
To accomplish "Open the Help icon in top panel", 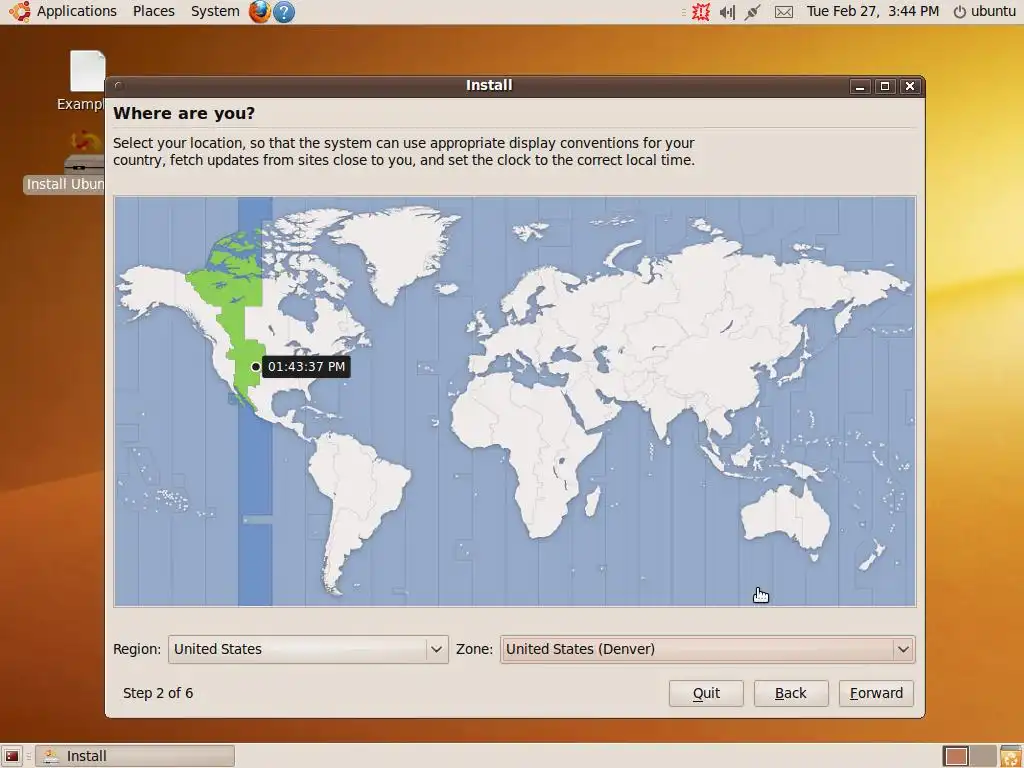I will pyautogui.click(x=284, y=12).
